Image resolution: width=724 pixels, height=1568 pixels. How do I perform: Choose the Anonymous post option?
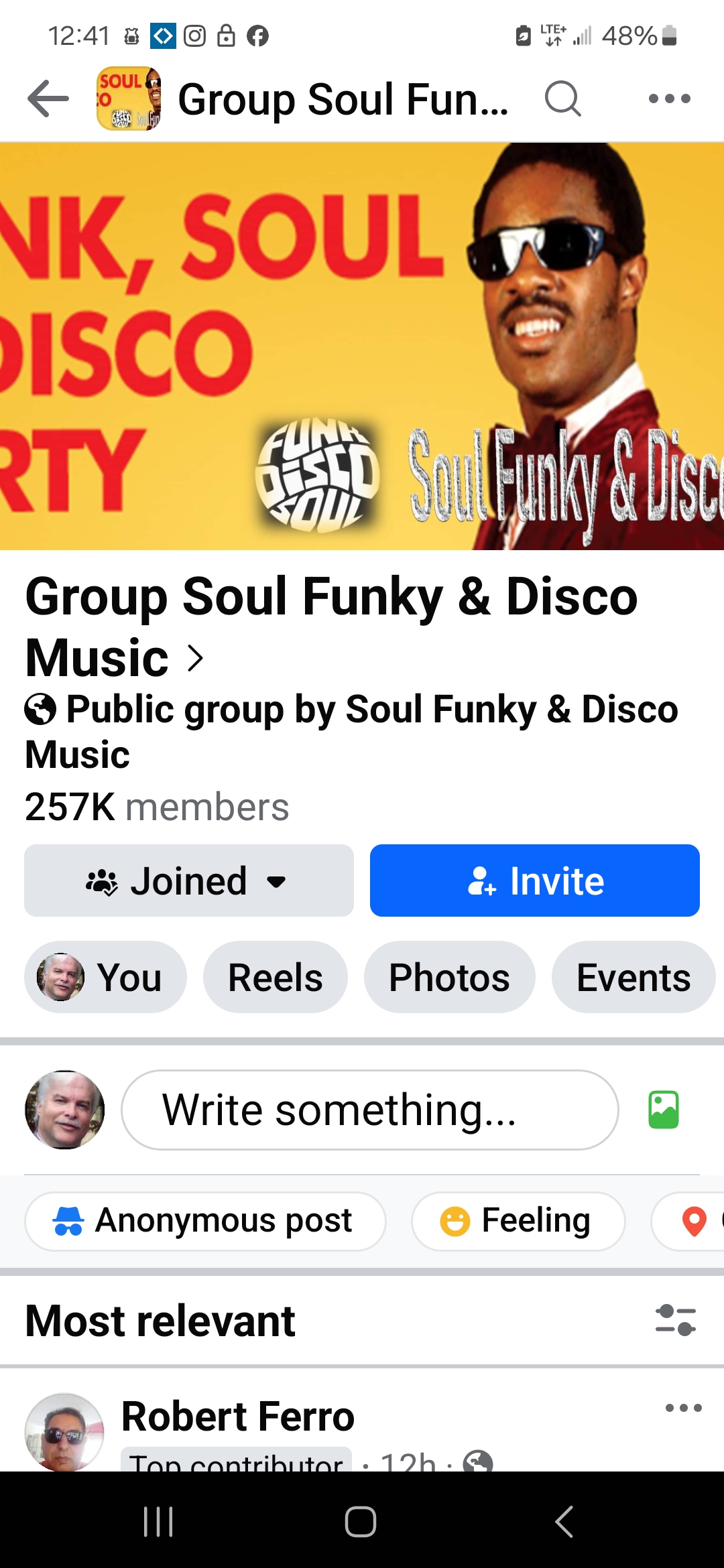(205, 1221)
